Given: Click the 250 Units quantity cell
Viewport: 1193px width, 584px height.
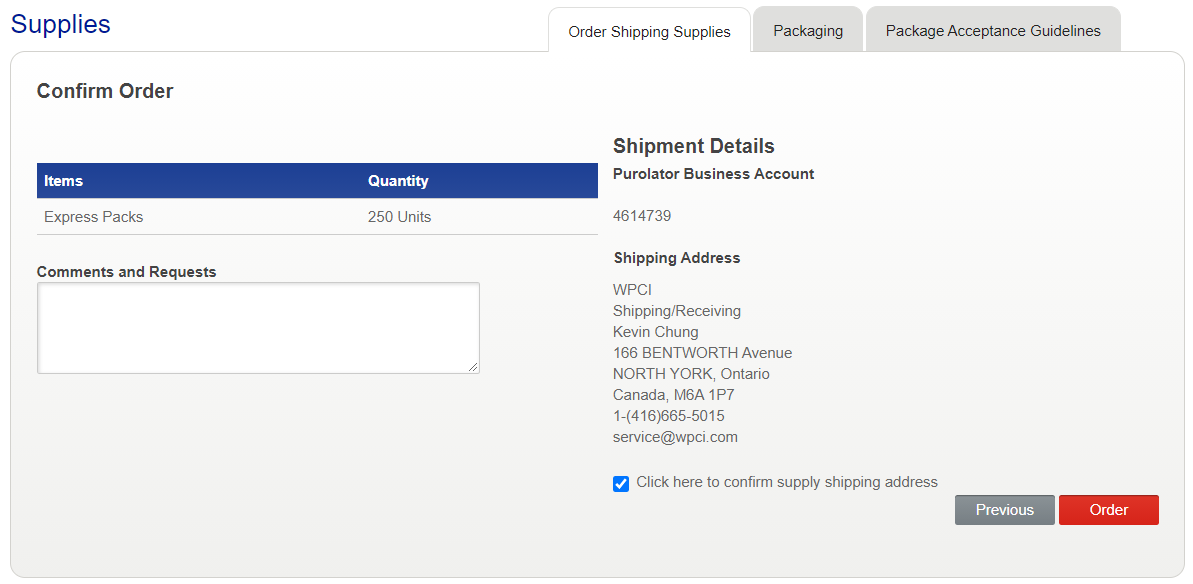Looking at the screenshot, I should point(400,217).
